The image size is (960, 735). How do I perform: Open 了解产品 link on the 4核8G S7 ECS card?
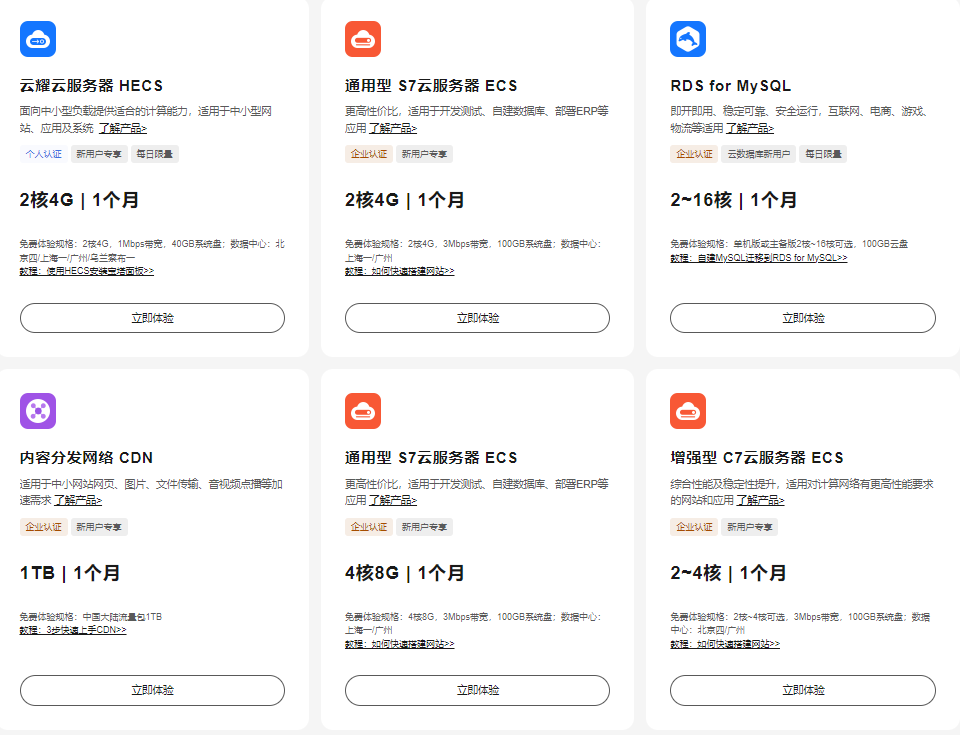(x=392, y=500)
